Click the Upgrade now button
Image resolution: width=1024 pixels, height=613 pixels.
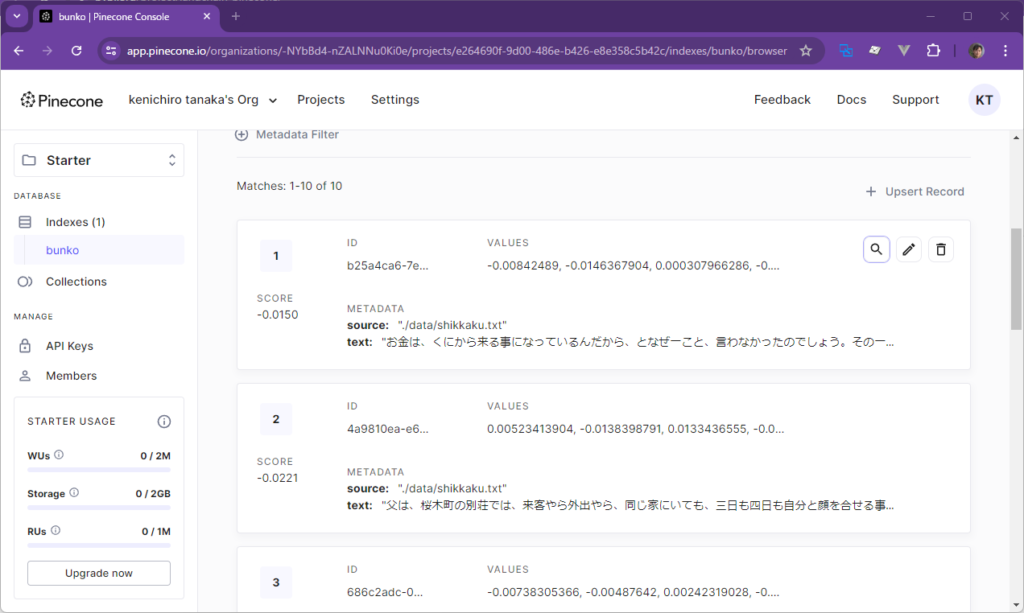(x=99, y=573)
